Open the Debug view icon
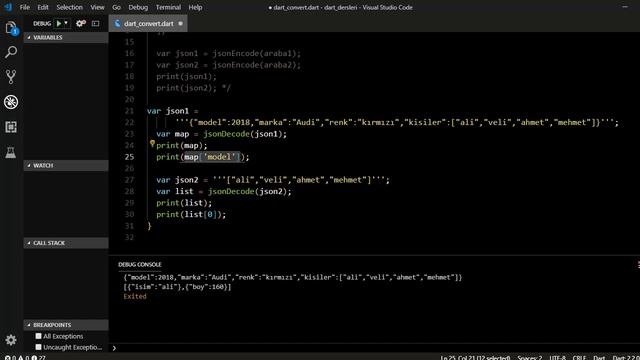Image resolution: width=640 pixels, height=360 pixels. [11, 102]
